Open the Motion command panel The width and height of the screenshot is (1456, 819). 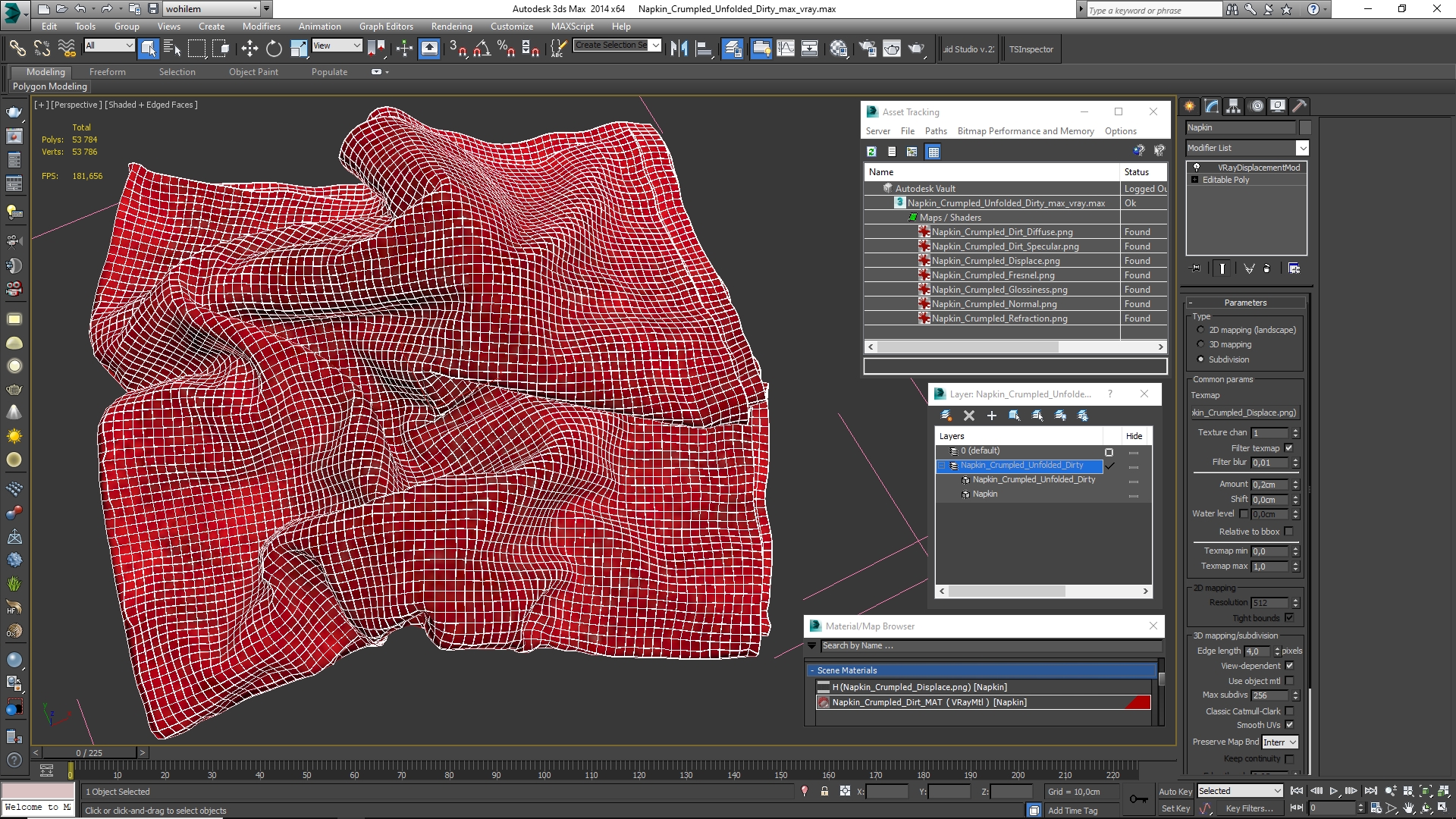[1257, 106]
